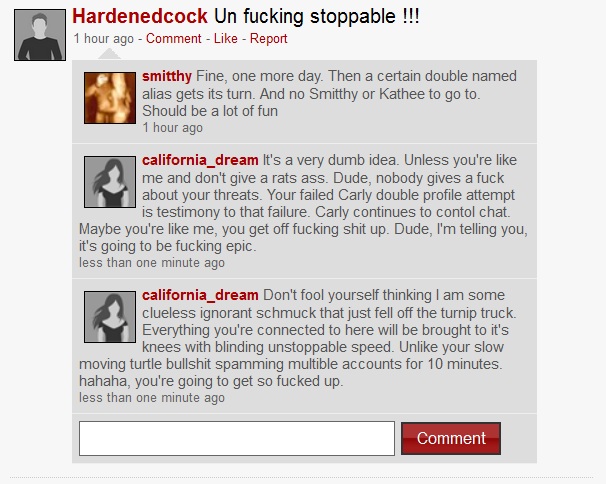Click california_dream's avatar on the 'dumb idea' comment

(x=110, y=182)
